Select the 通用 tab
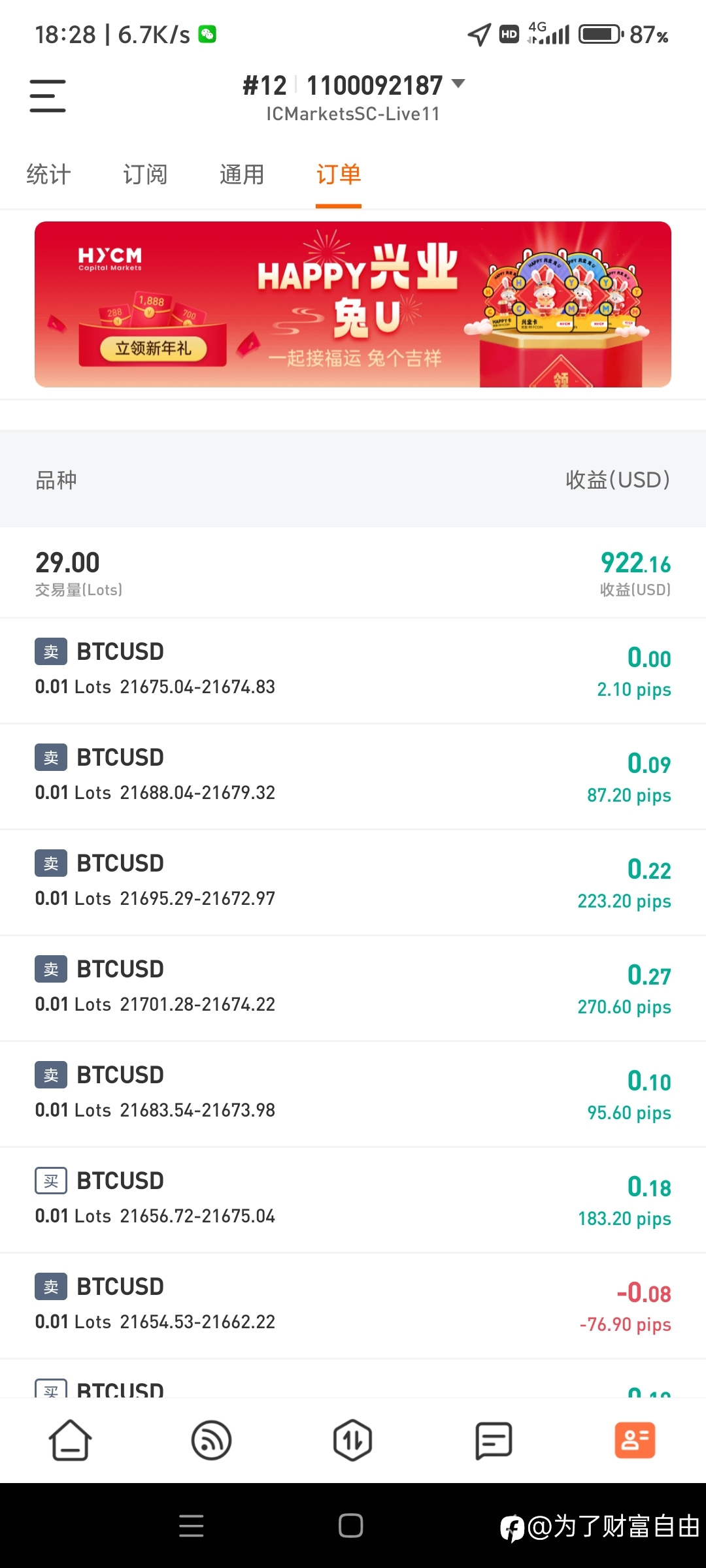This screenshot has height=1568, width=706. pos(242,174)
